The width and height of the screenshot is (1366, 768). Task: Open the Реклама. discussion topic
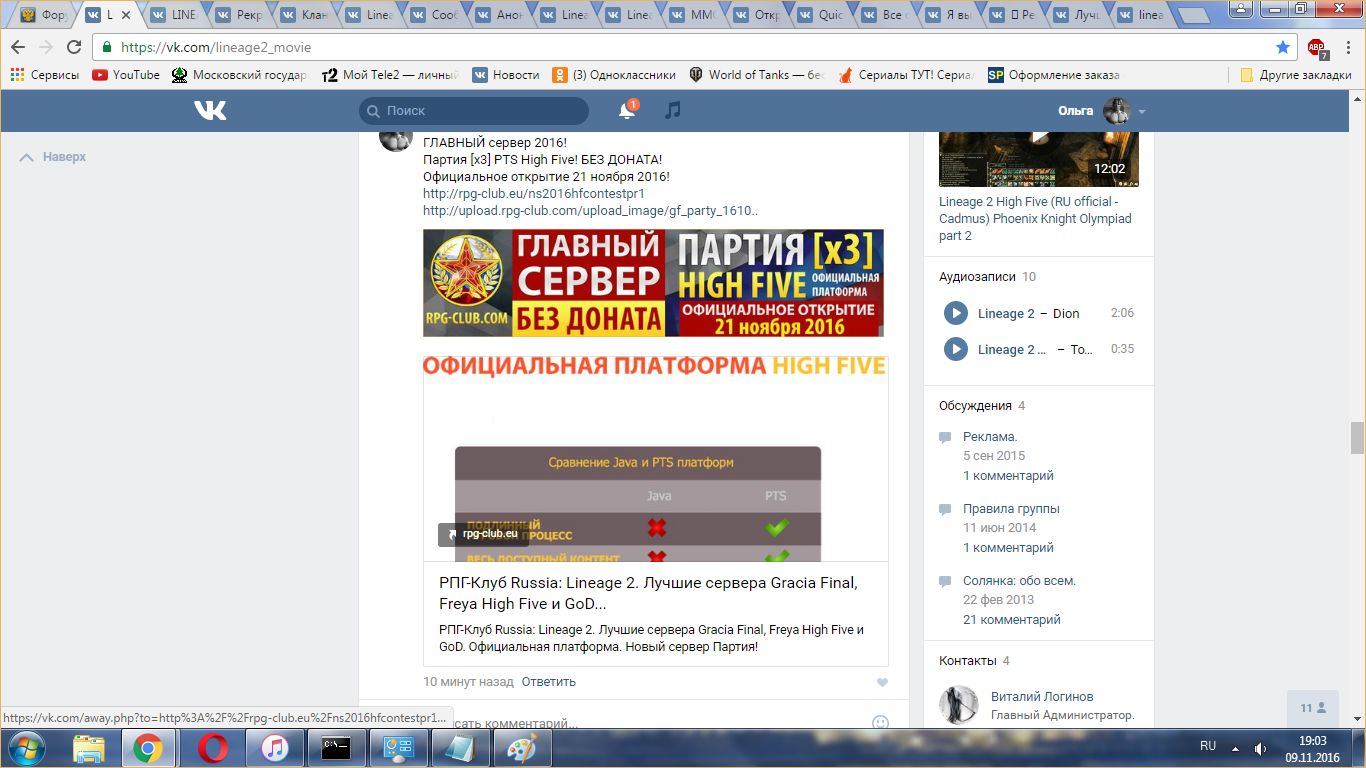(990, 437)
